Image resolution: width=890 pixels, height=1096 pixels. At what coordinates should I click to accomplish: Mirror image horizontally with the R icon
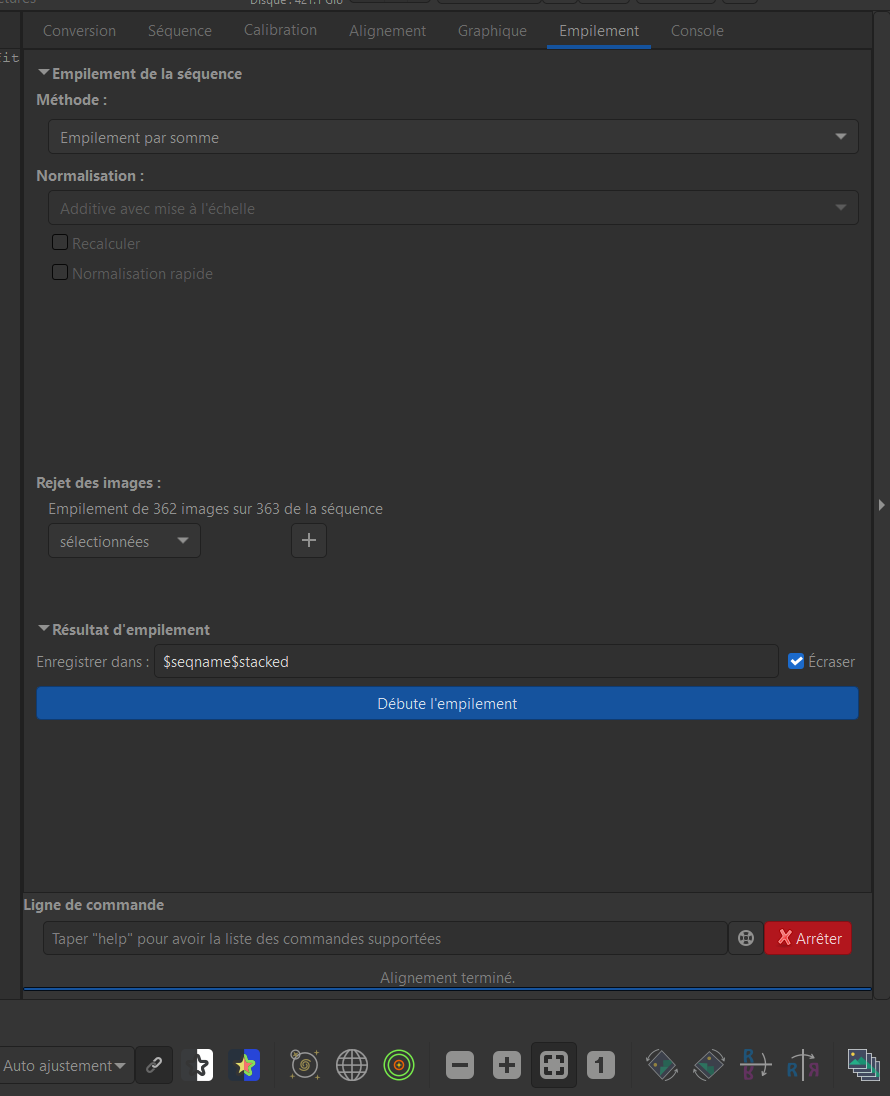pyautogui.click(x=803, y=1066)
